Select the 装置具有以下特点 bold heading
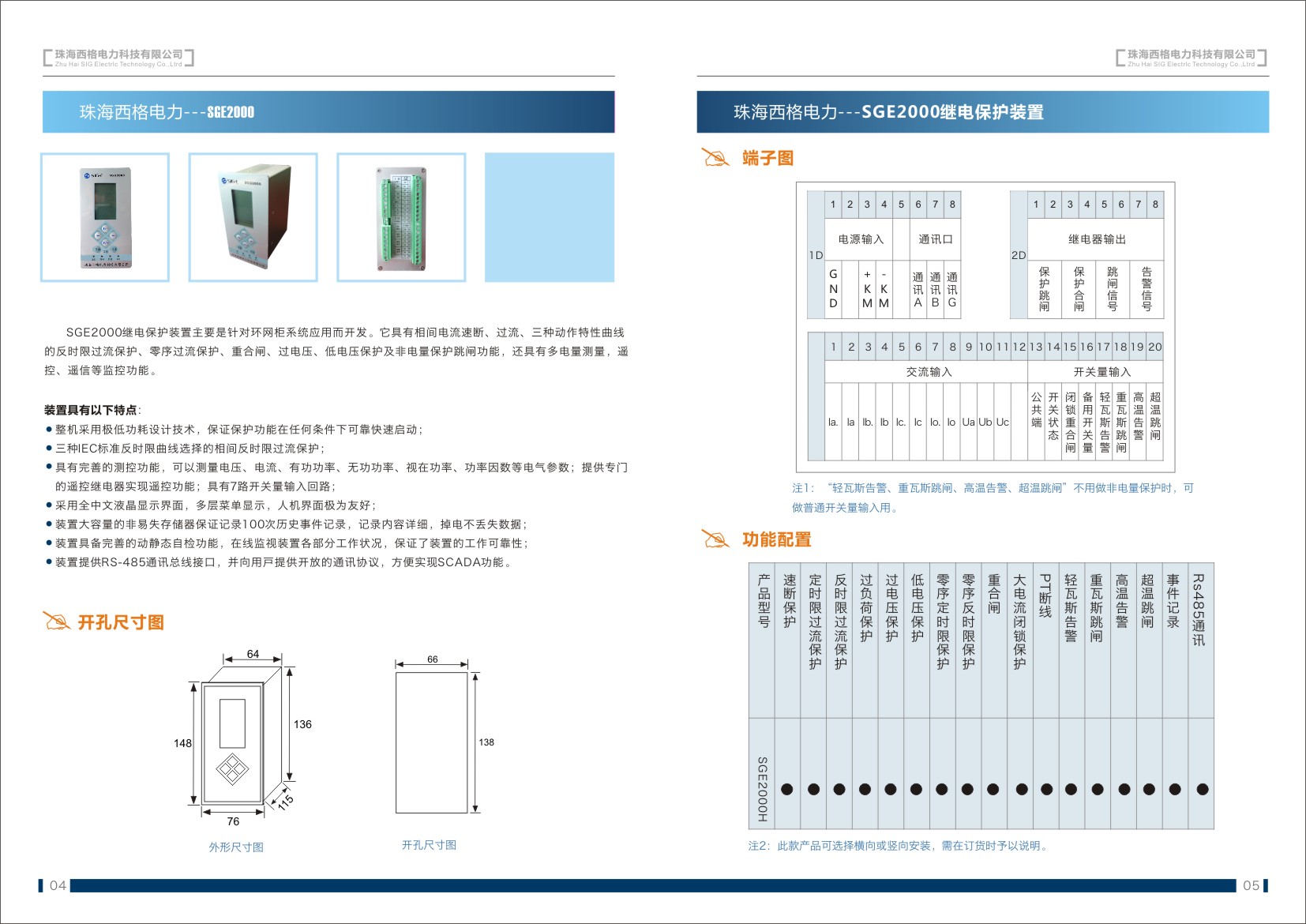Screen dimensions: 1306x924 point(92,410)
